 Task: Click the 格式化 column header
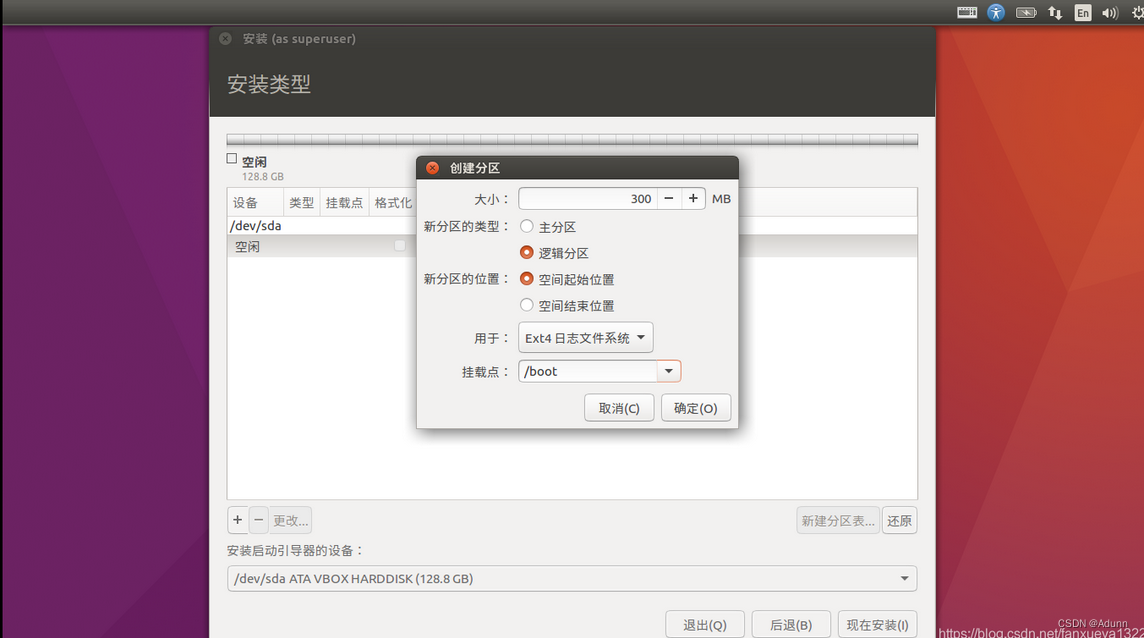[393, 202]
